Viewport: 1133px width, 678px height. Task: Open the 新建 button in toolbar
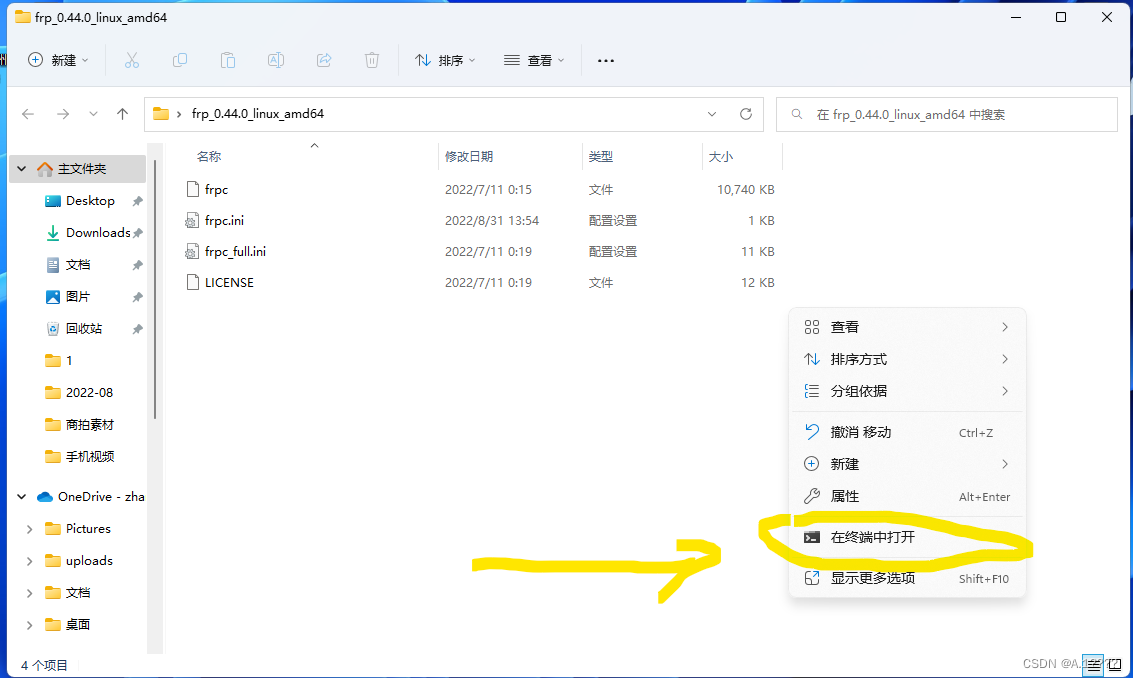click(x=58, y=61)
